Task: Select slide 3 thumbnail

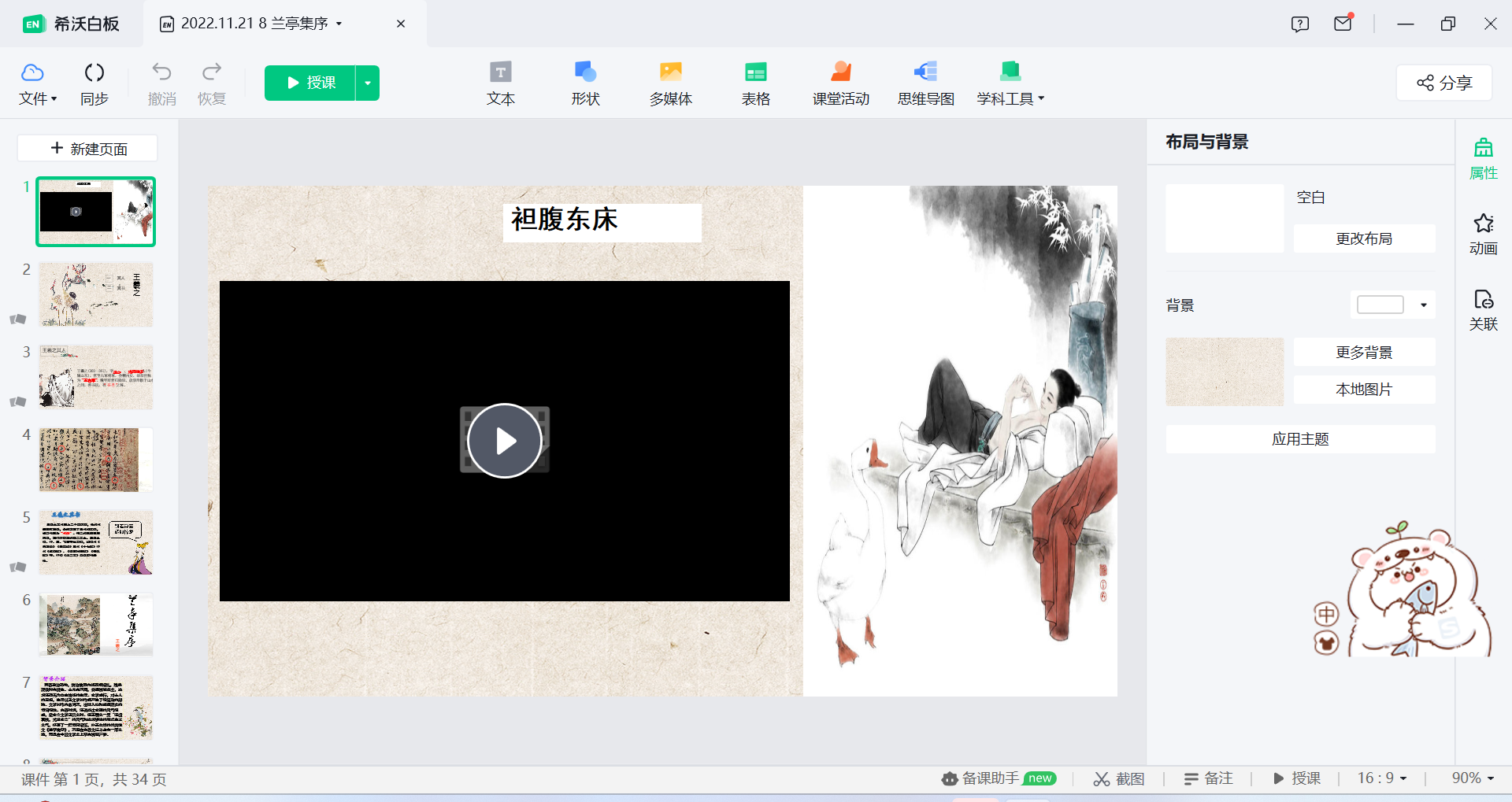Action: pos(96,377)
